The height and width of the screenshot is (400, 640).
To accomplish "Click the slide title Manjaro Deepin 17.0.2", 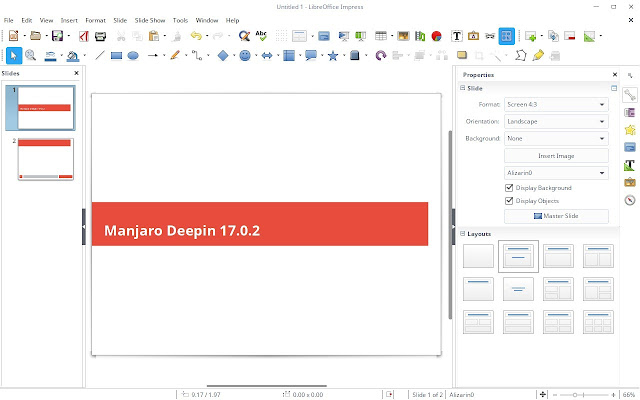I will tap(182, 231).
